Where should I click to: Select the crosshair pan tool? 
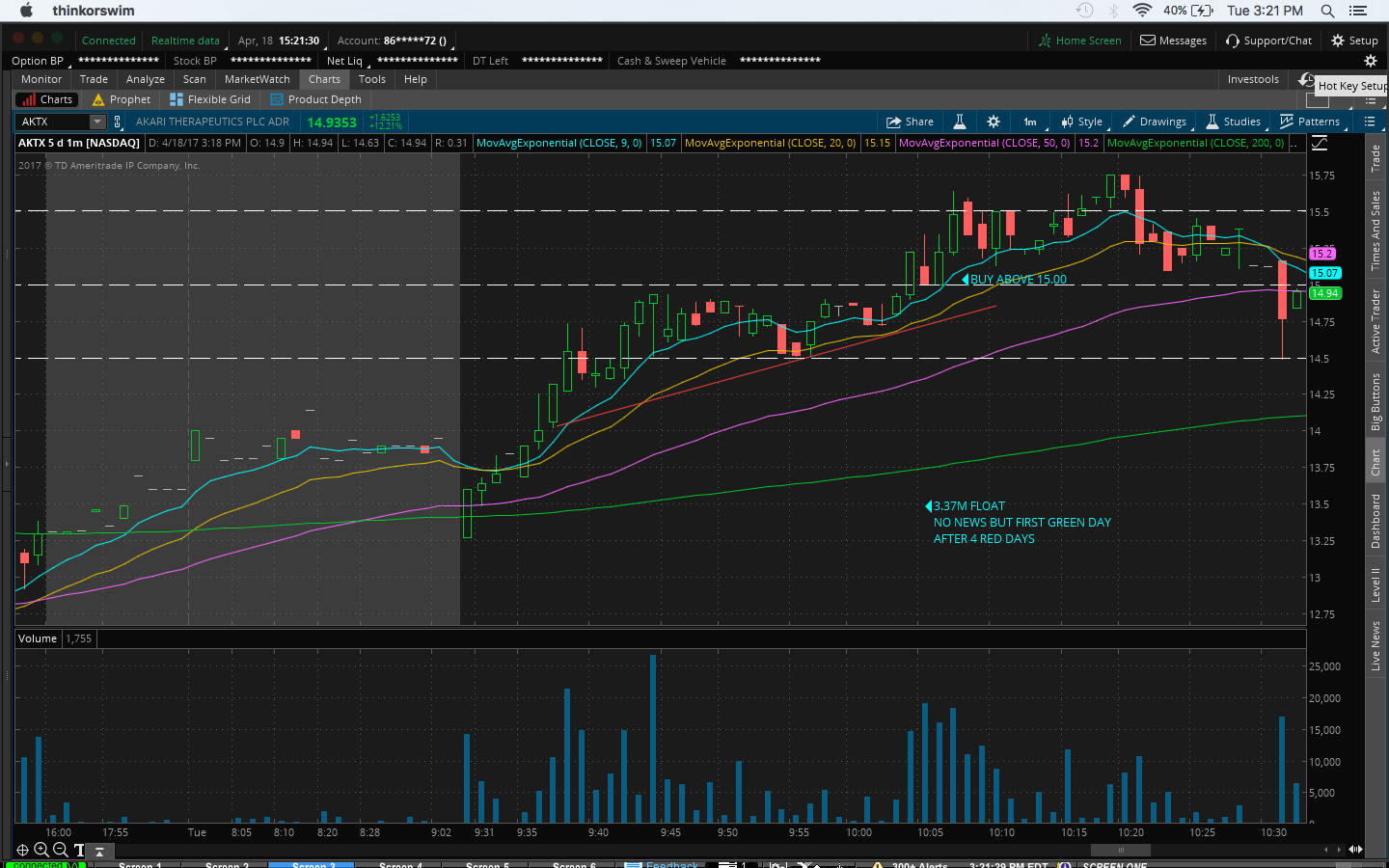coord(22,850)
